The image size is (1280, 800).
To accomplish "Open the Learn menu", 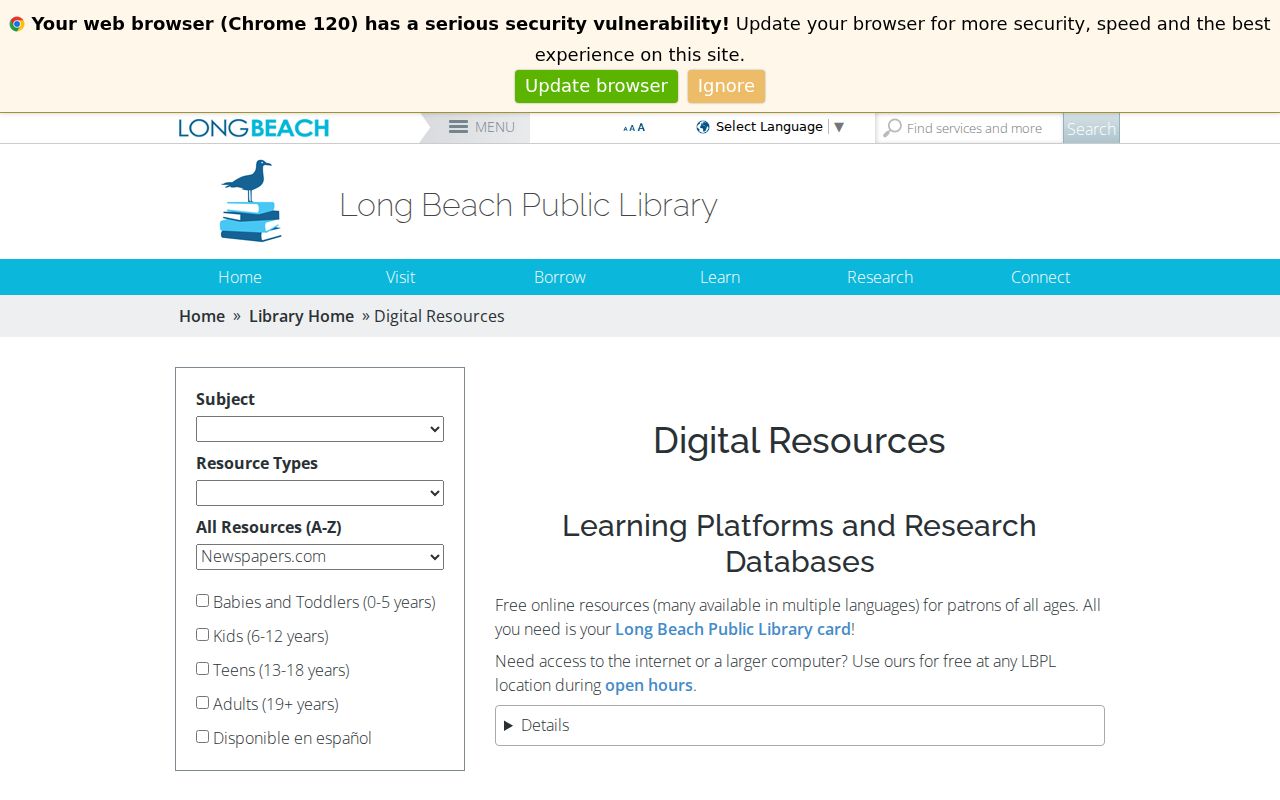I will (720, 277).
